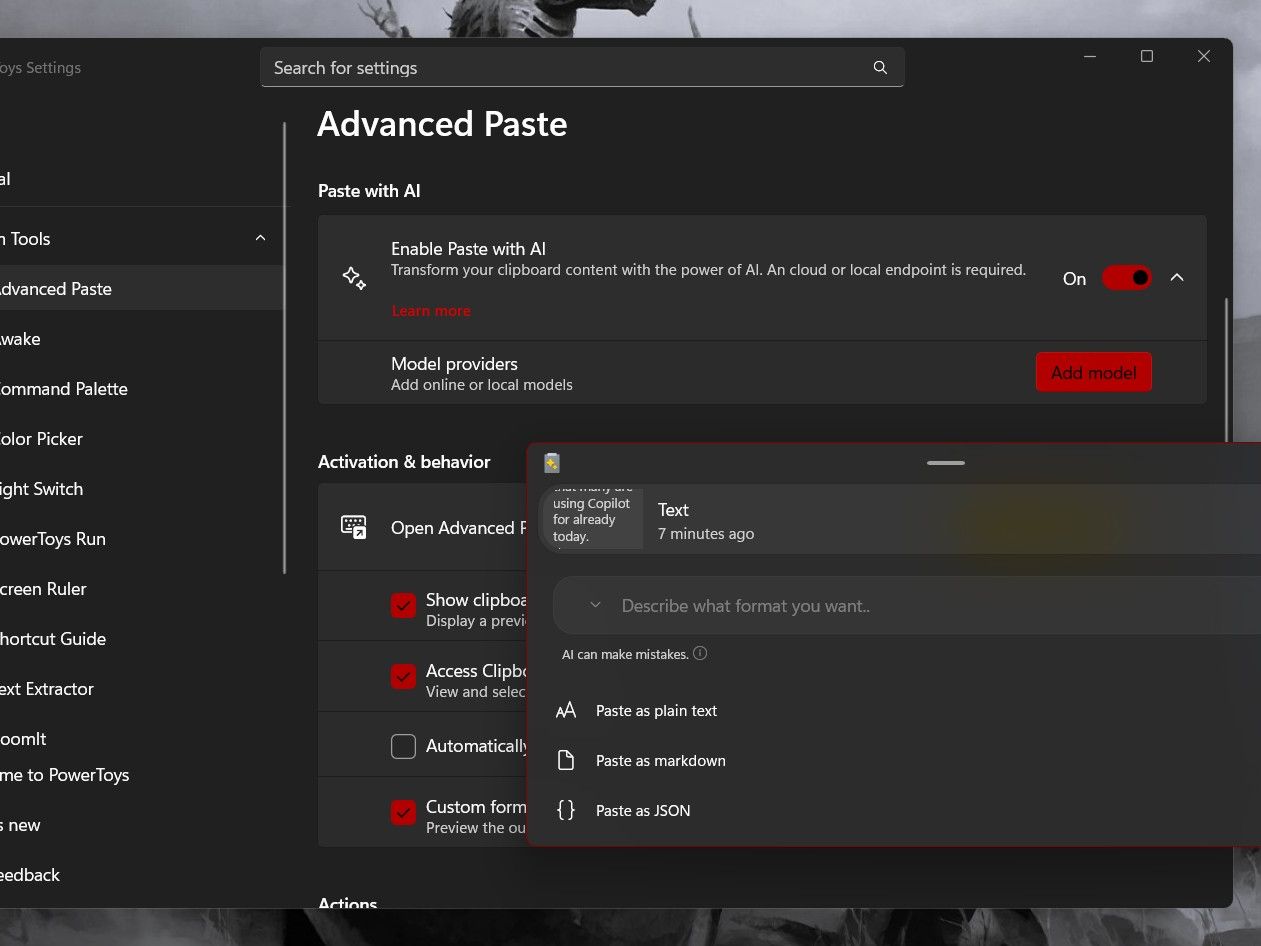Select Advanced Paste in the sidebar
The width and height of the screenshot is (1261, 946).
[140, 289]
